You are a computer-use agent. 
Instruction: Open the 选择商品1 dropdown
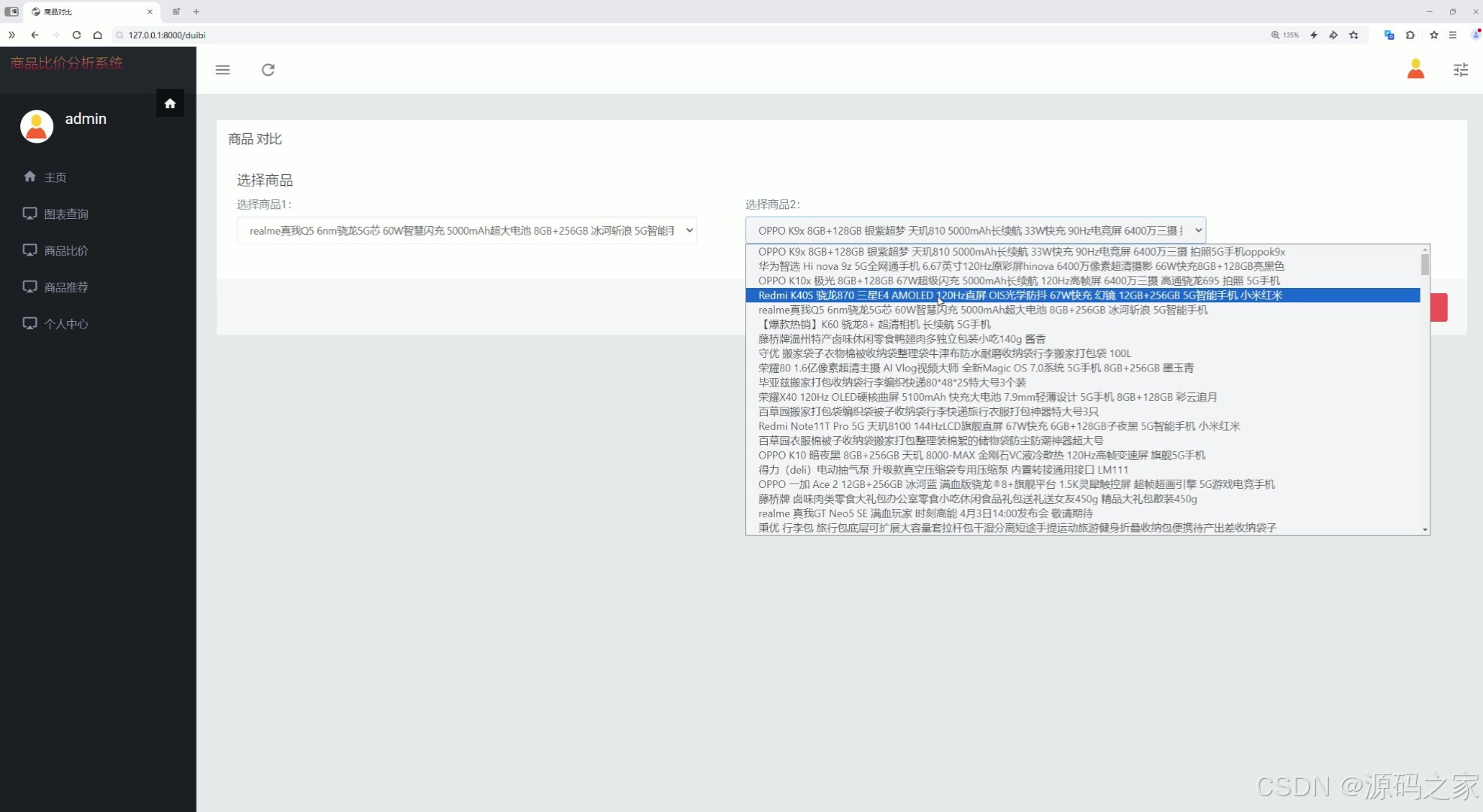pyautogui.click(x=467, y=231)
